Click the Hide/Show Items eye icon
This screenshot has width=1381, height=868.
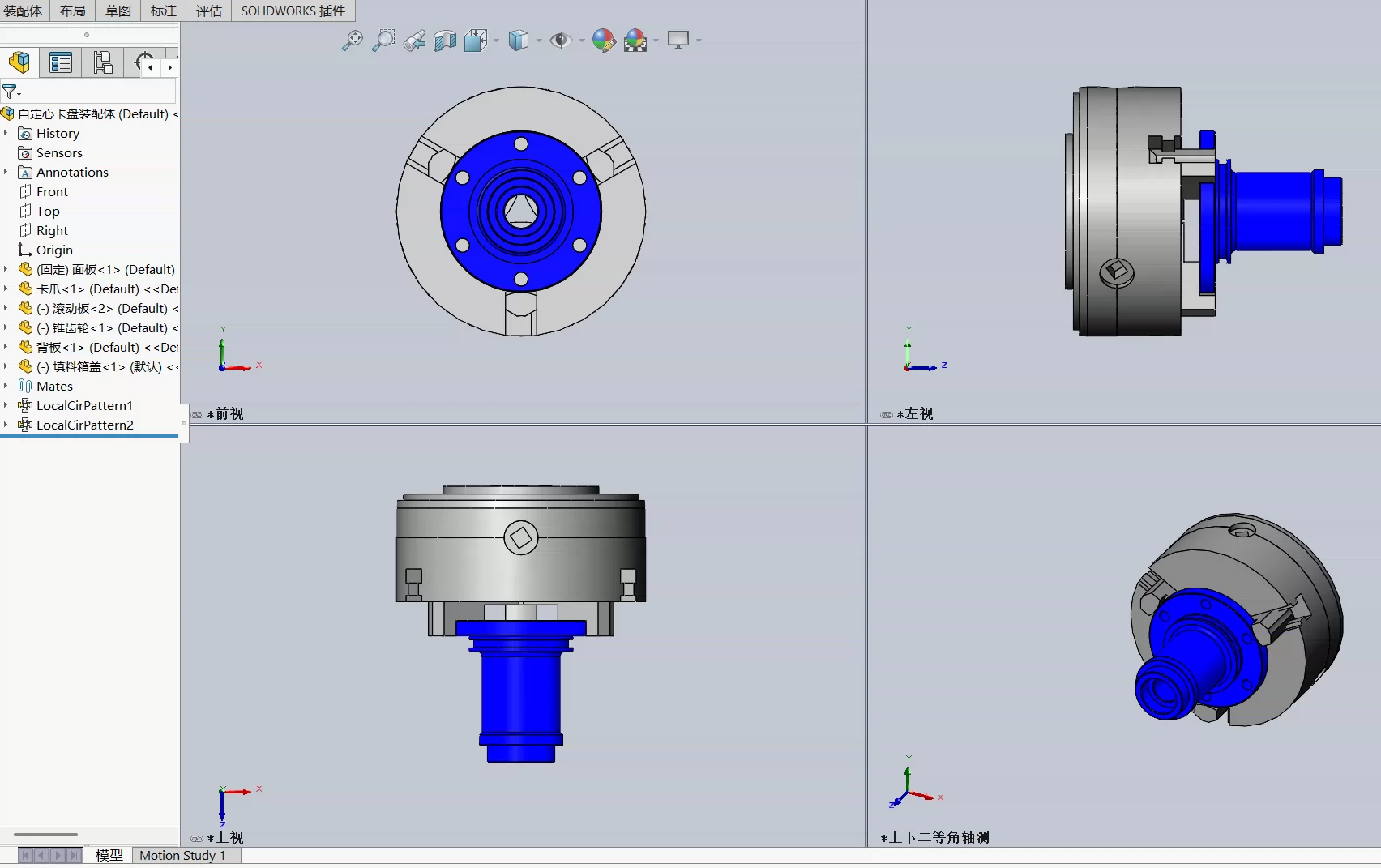coord(560,40)
